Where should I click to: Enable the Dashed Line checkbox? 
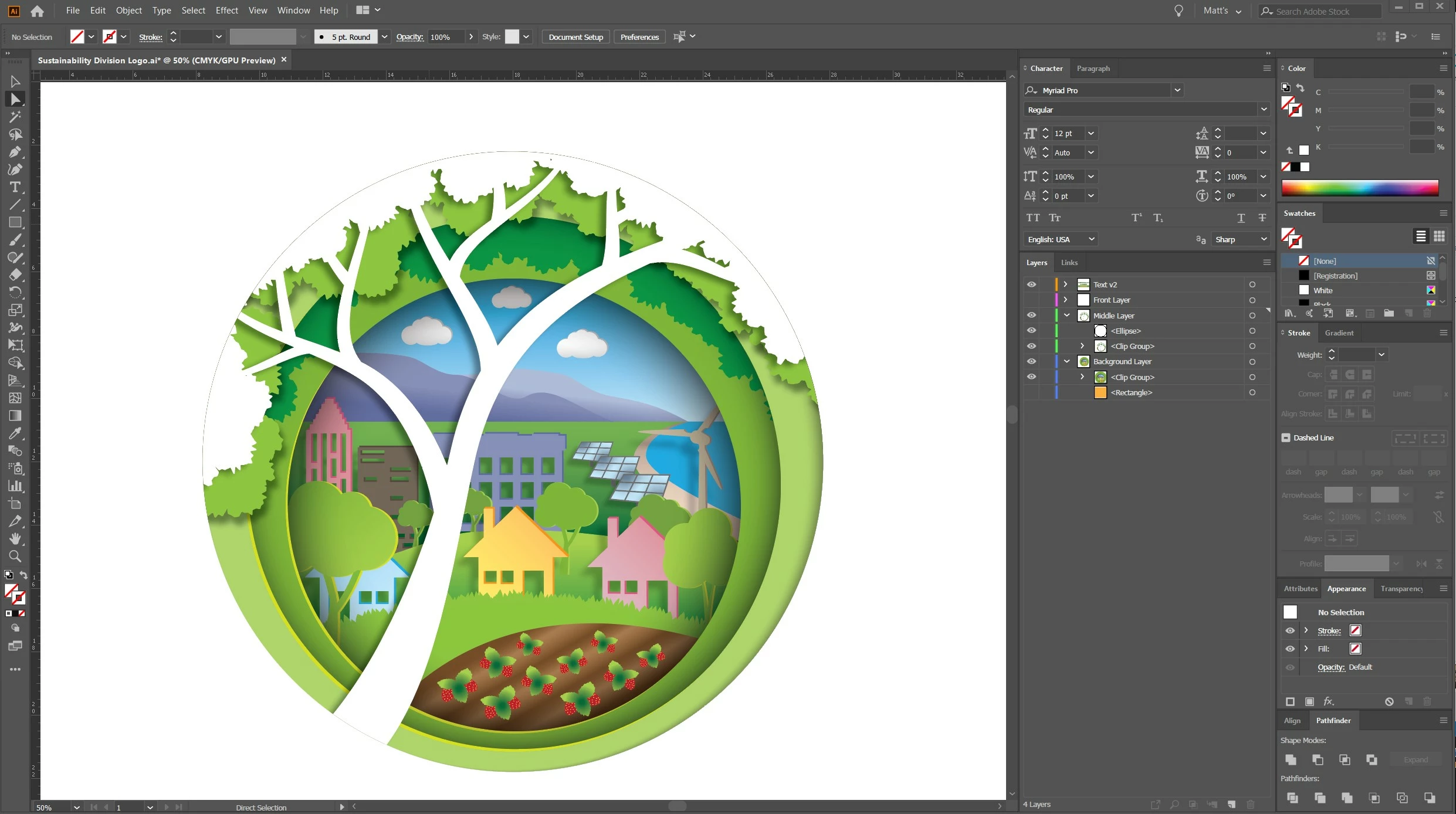click(x=1286, y=437)
